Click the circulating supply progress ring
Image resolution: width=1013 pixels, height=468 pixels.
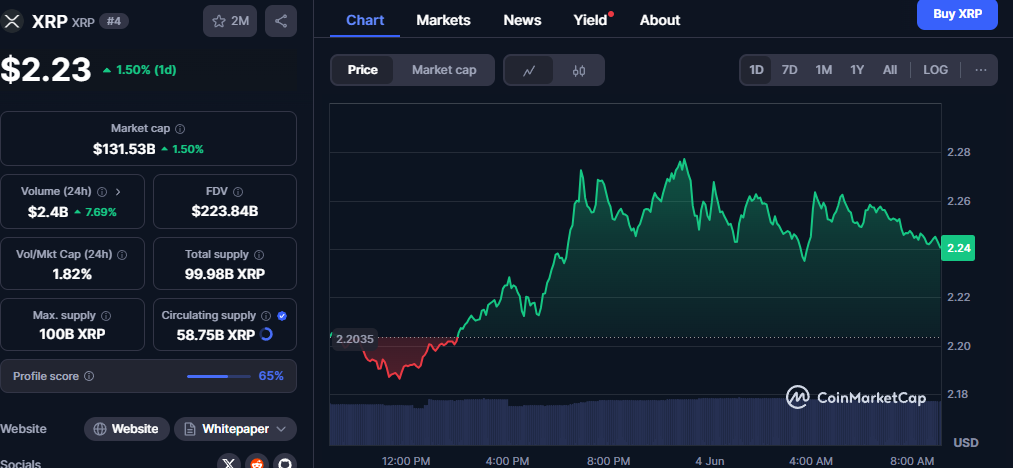(266, 334)
